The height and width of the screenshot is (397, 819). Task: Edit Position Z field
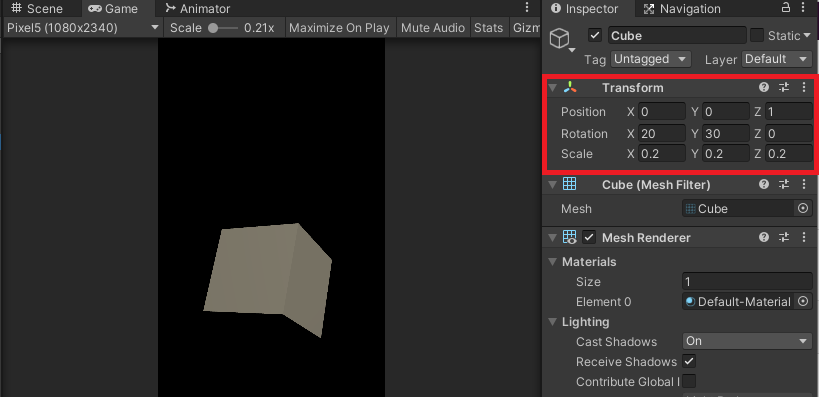(788, 111)
